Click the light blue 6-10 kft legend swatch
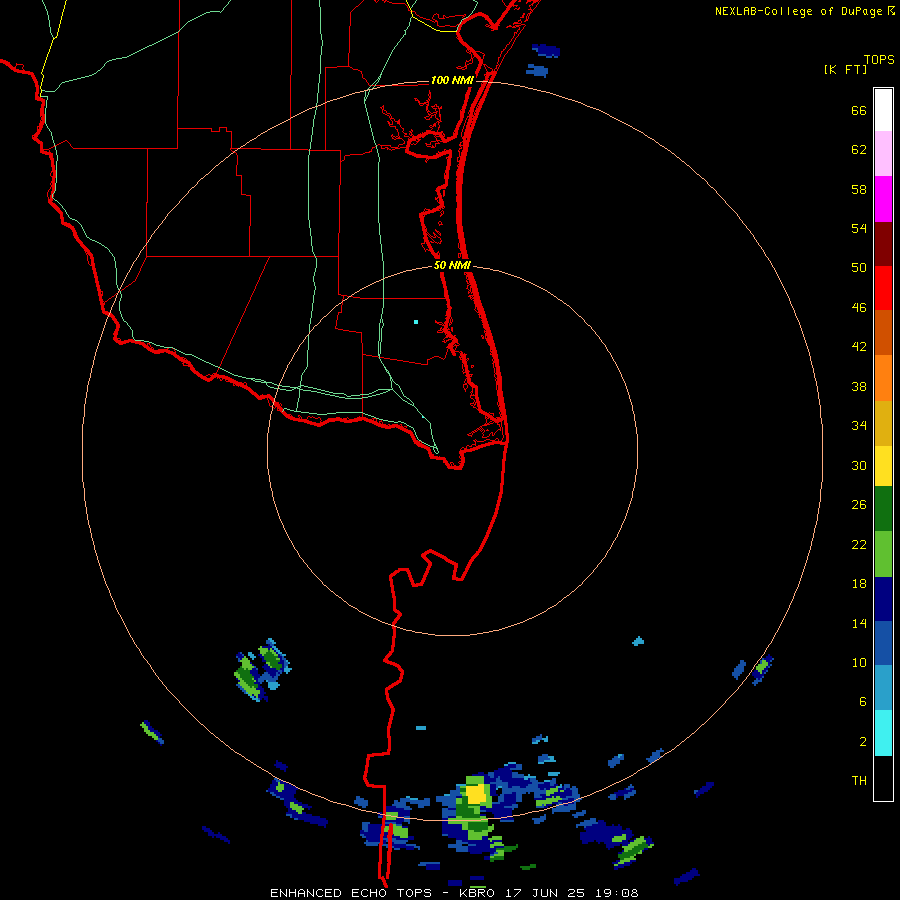This screenshot has height=900, width=900. pyautogui.click(x=883, y=688)
